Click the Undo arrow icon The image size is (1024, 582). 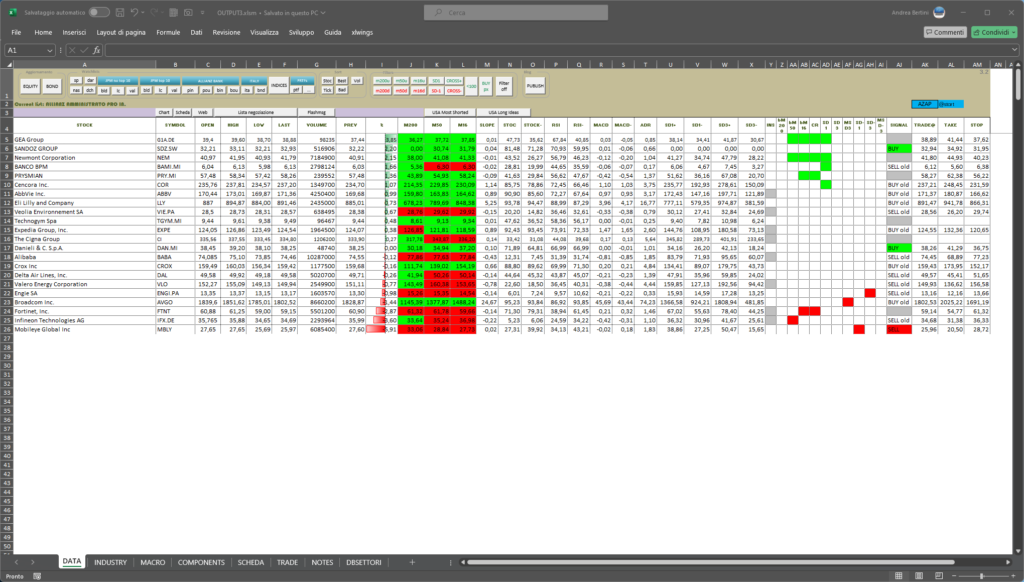click(x=135, y=12)
